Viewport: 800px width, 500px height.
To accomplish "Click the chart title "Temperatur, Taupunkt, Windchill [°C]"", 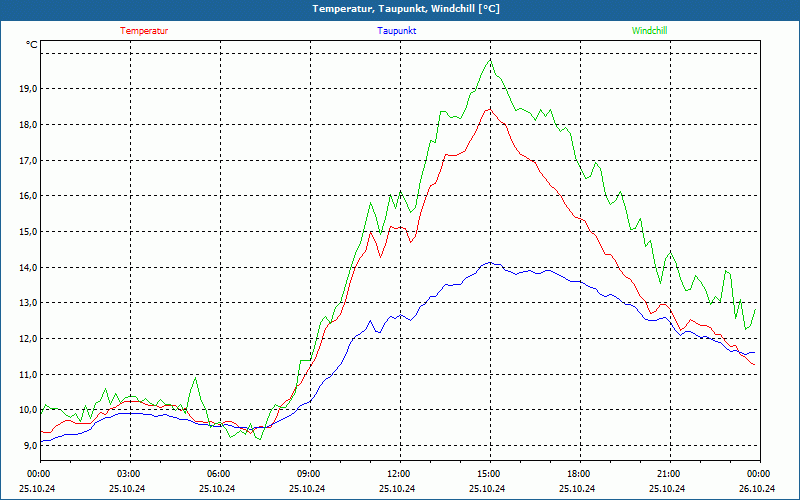I will coord(406,9).
